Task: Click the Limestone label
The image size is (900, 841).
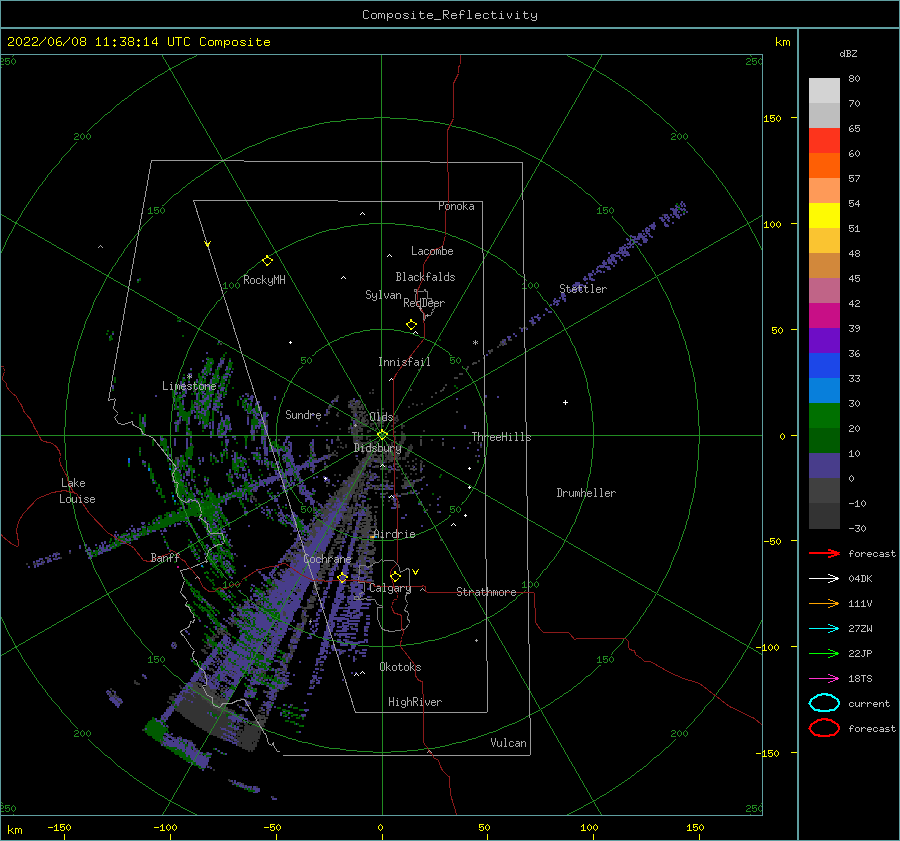Action: coord(189,386)
